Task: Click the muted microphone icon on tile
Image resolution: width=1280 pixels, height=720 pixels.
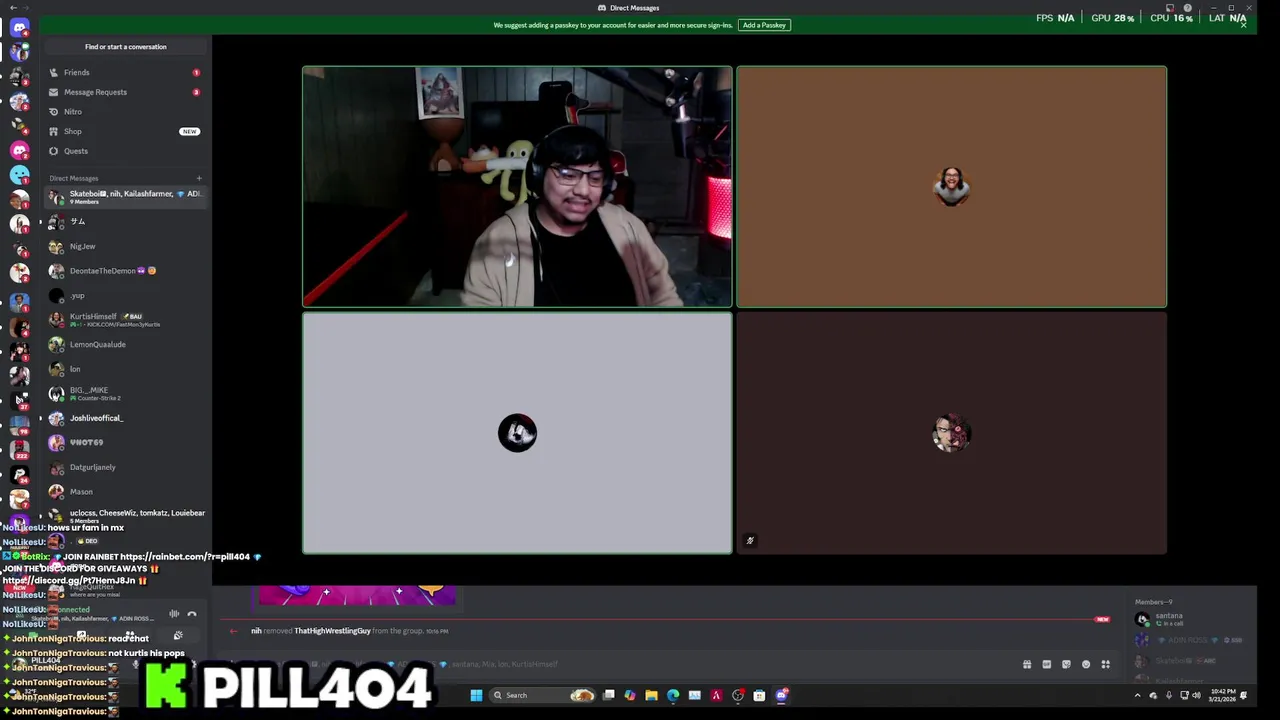Action: [x=750, y=541]
